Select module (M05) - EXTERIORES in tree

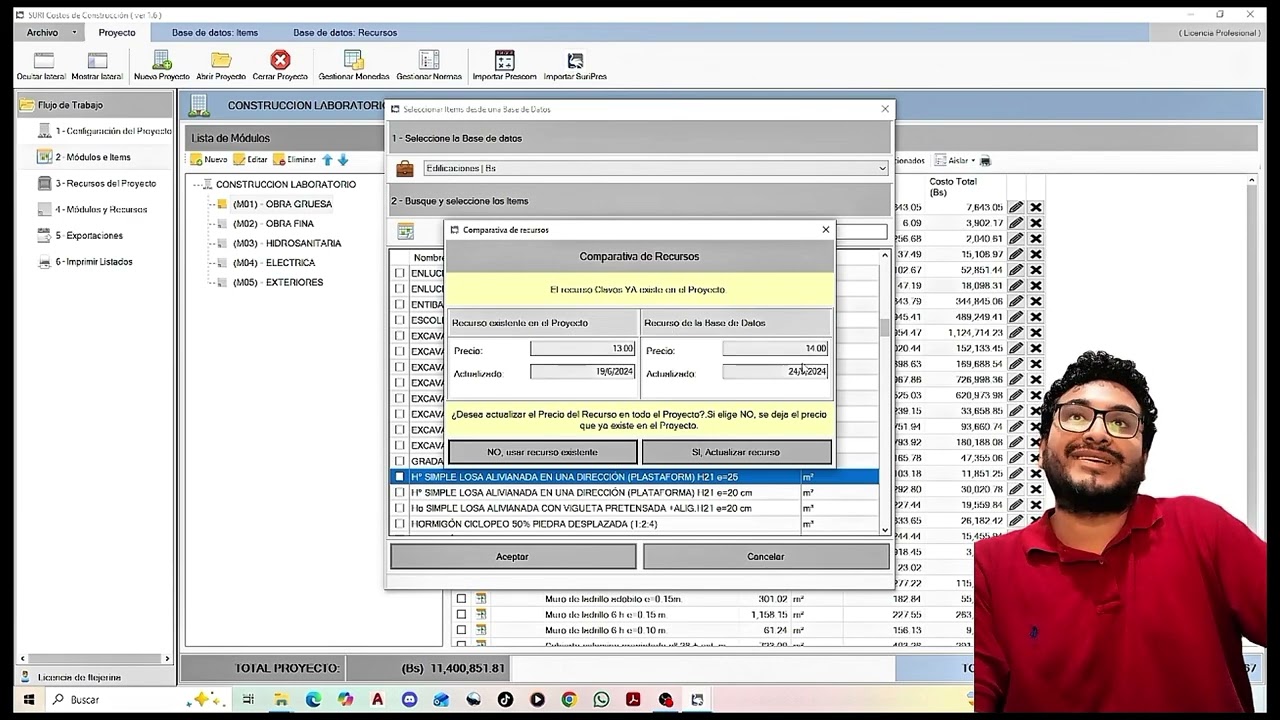278,282
